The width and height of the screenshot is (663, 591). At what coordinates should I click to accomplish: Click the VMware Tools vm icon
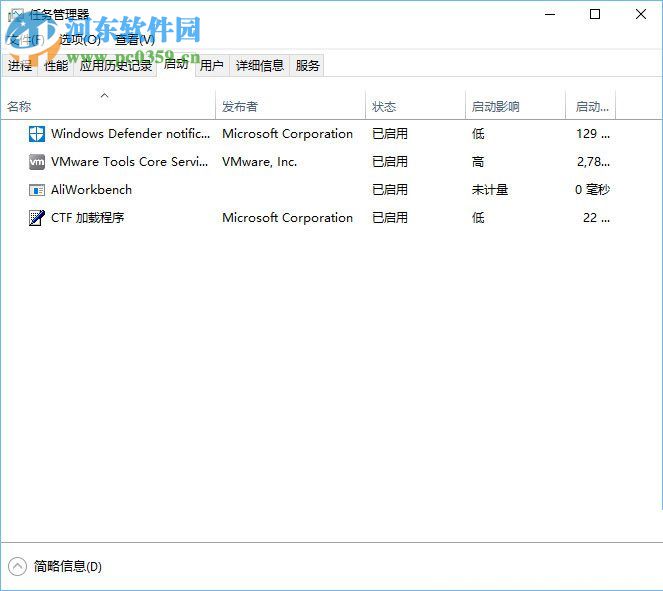pyautogui.click(x=37, y=162)
